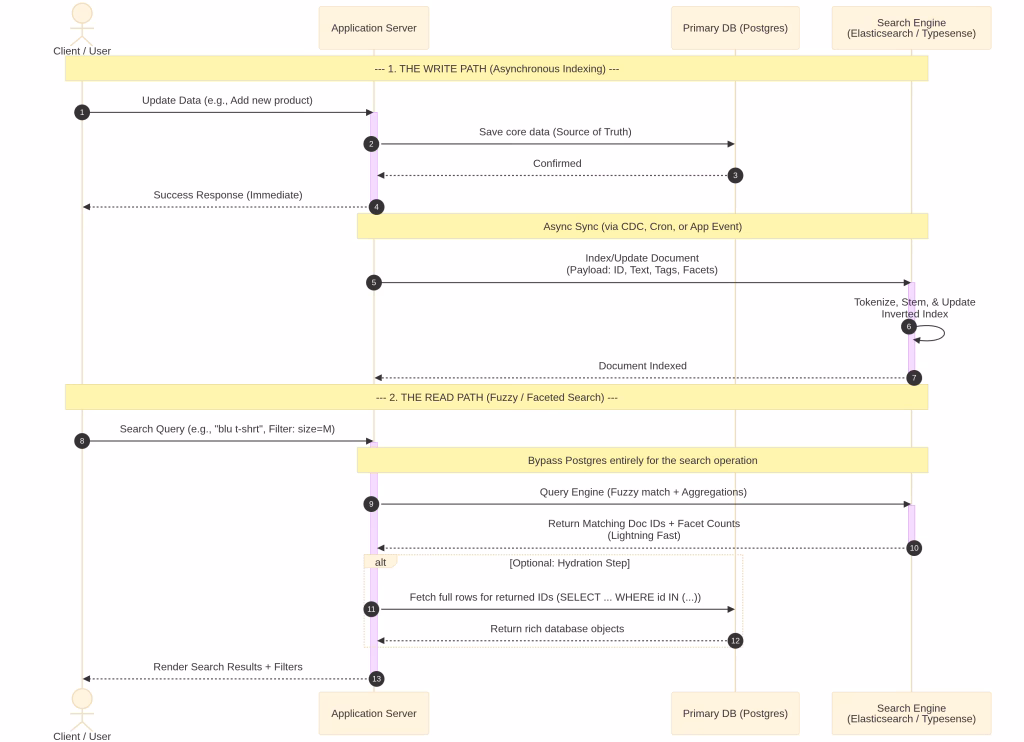Select the top Primary DB (Postgres) box
Screen dimensions: 1024x742
(x=735, y=28)
